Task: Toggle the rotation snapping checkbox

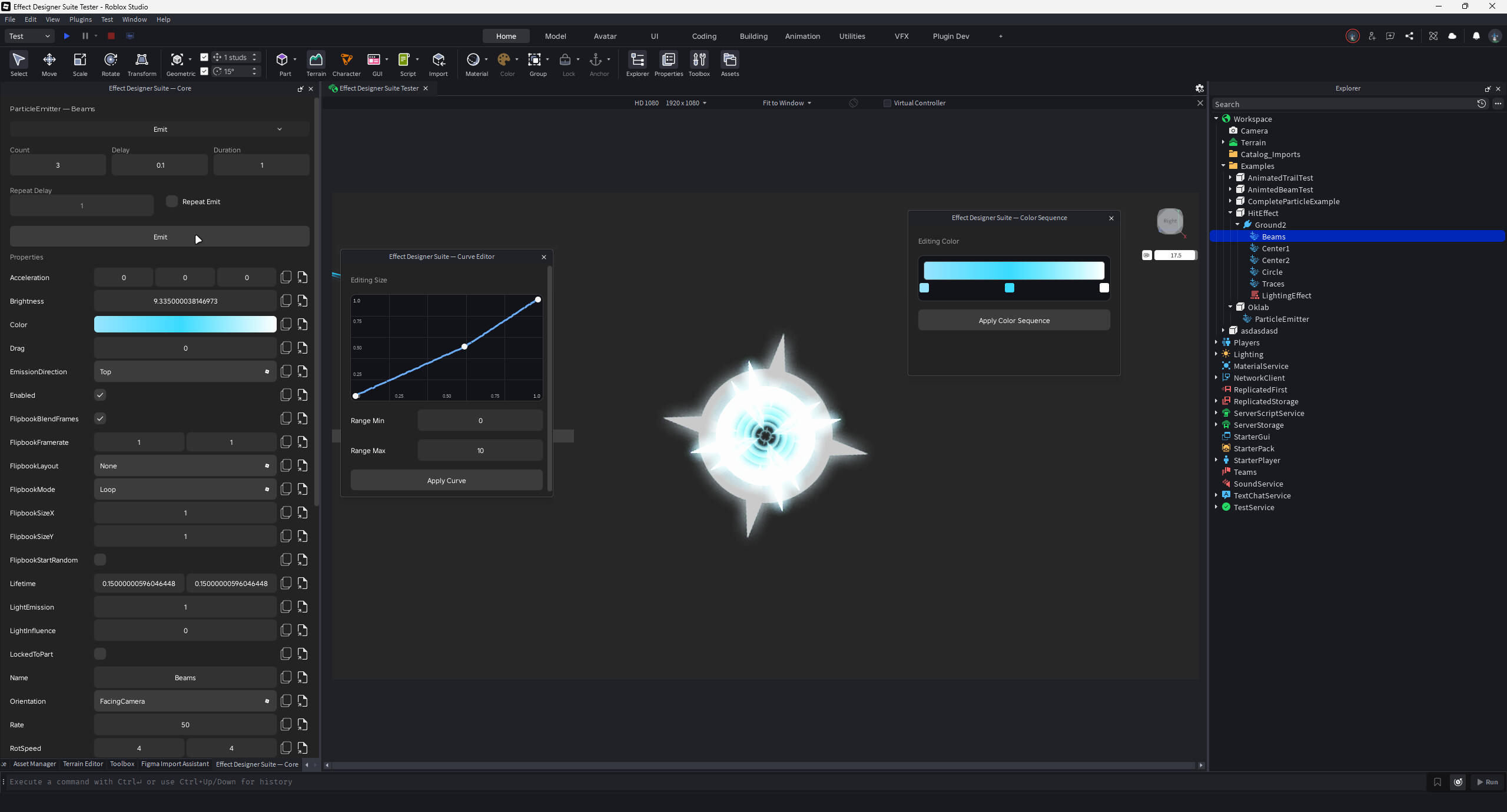Action: [x=204, y=71]
